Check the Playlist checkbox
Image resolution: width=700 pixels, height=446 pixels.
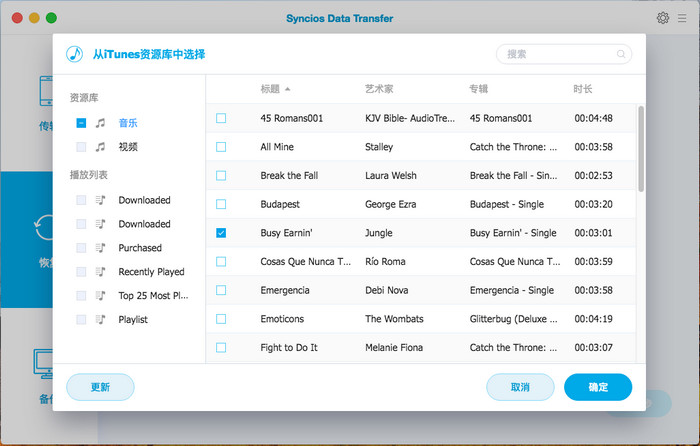point(81,319)
